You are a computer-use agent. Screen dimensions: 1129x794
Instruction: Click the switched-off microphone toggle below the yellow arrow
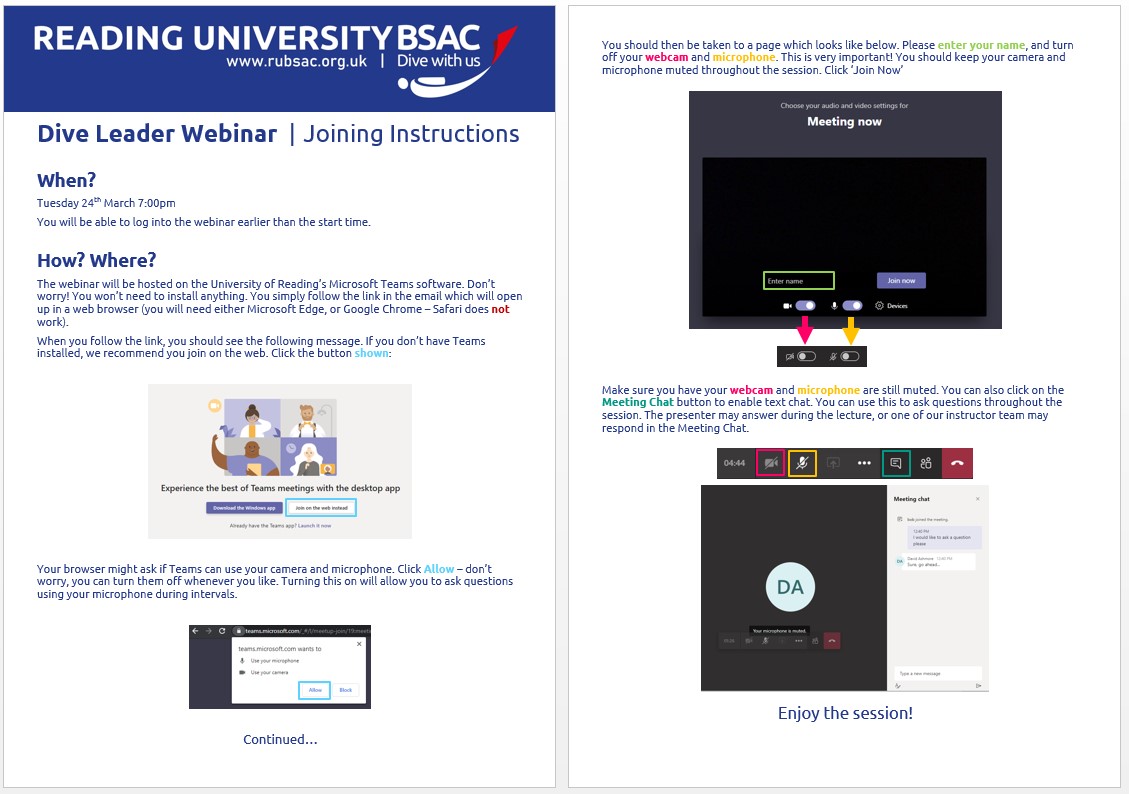(850, 356)
